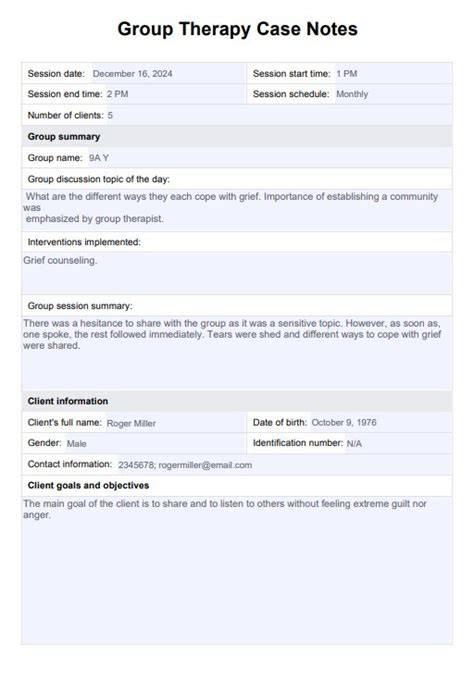Click the Contact information field
This screenshot has height=680, width=474.
(x=284, y=464)
